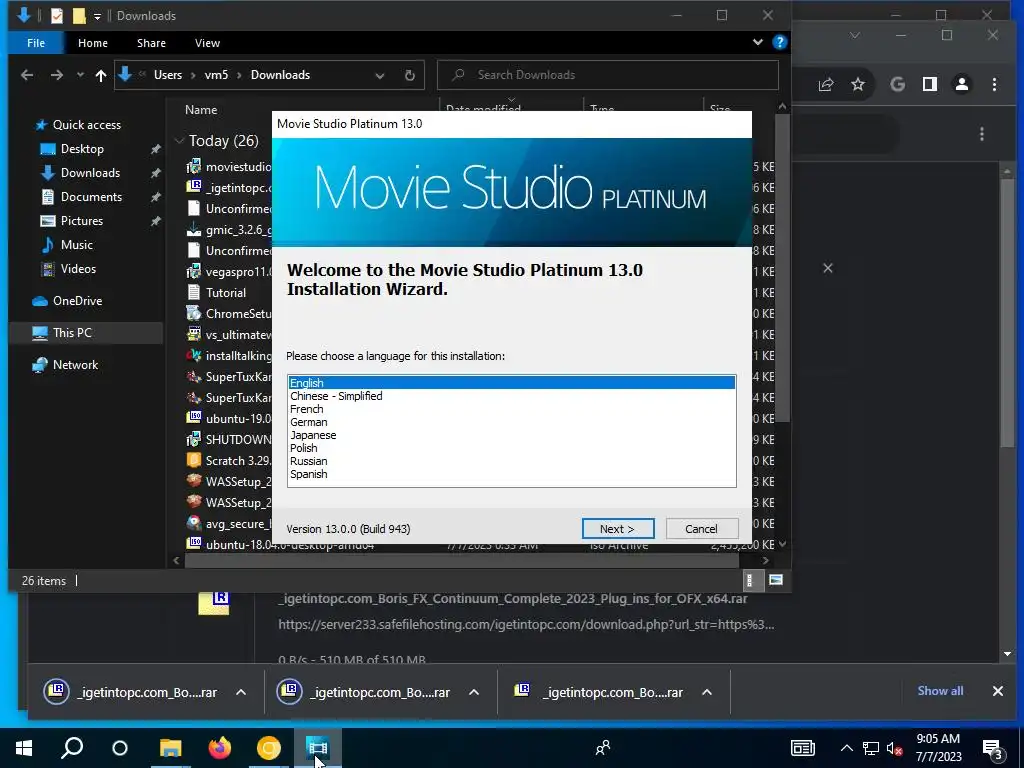Click the Search Downloads field

point(607,75)
